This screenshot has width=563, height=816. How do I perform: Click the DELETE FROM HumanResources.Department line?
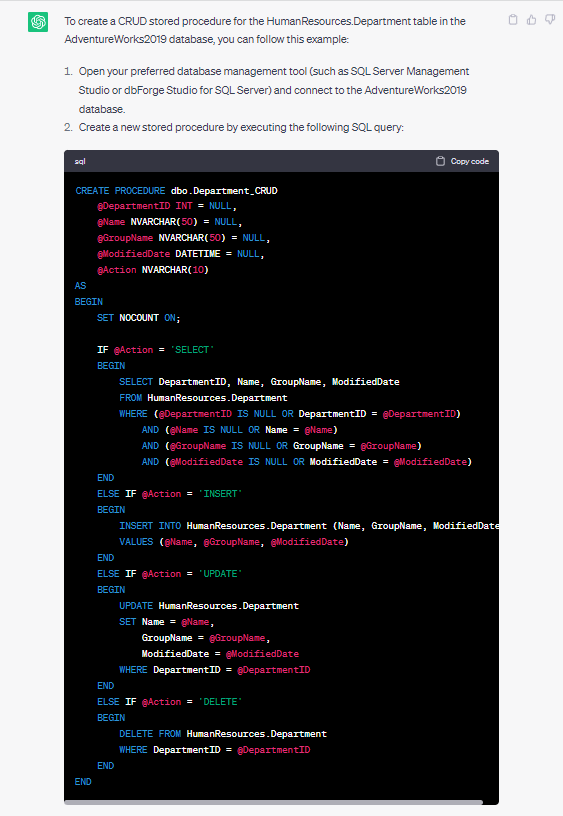click(x=223, y=734)
